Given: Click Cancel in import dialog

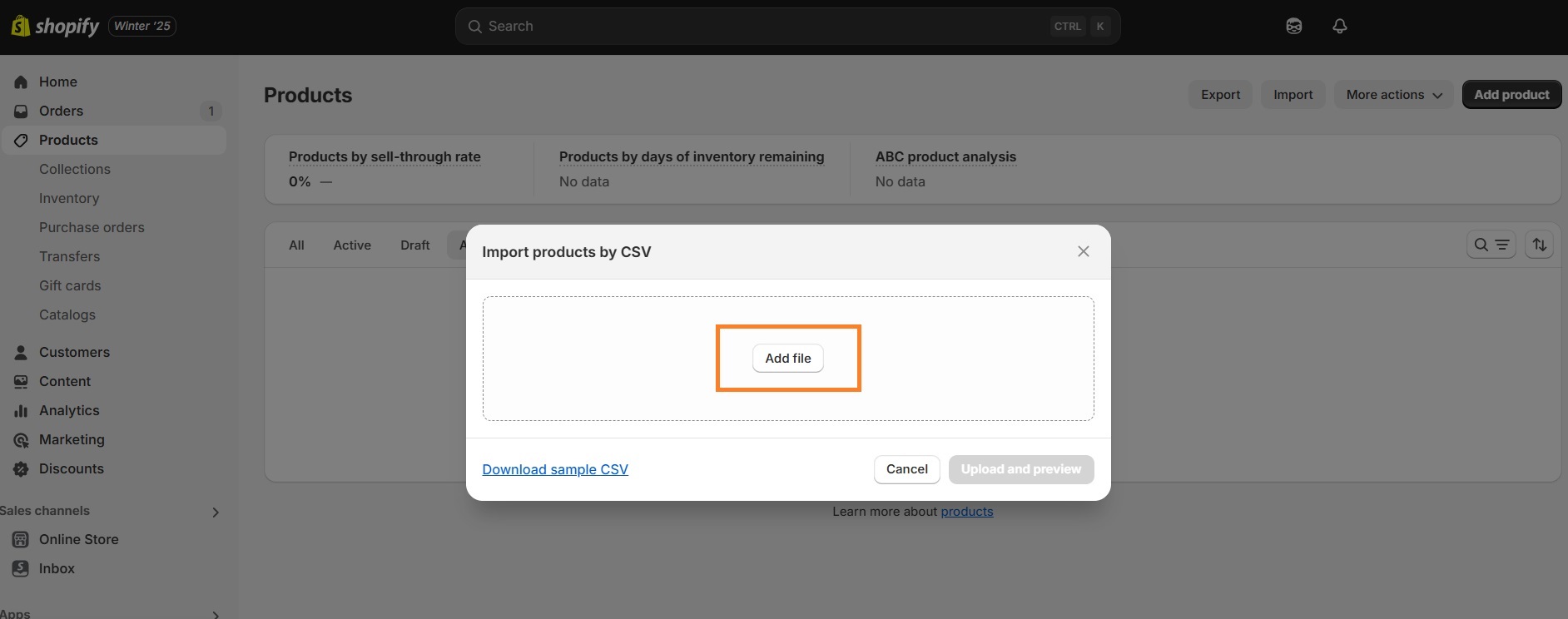Looking at the screenshot, I should click(906, 469).
